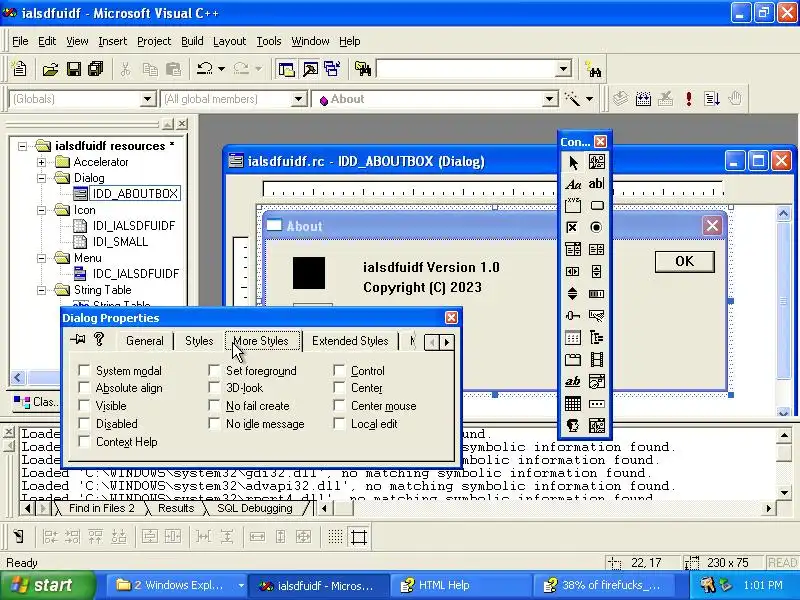
Task: Open the About members dropdown arrow
Action: (550, 99)
